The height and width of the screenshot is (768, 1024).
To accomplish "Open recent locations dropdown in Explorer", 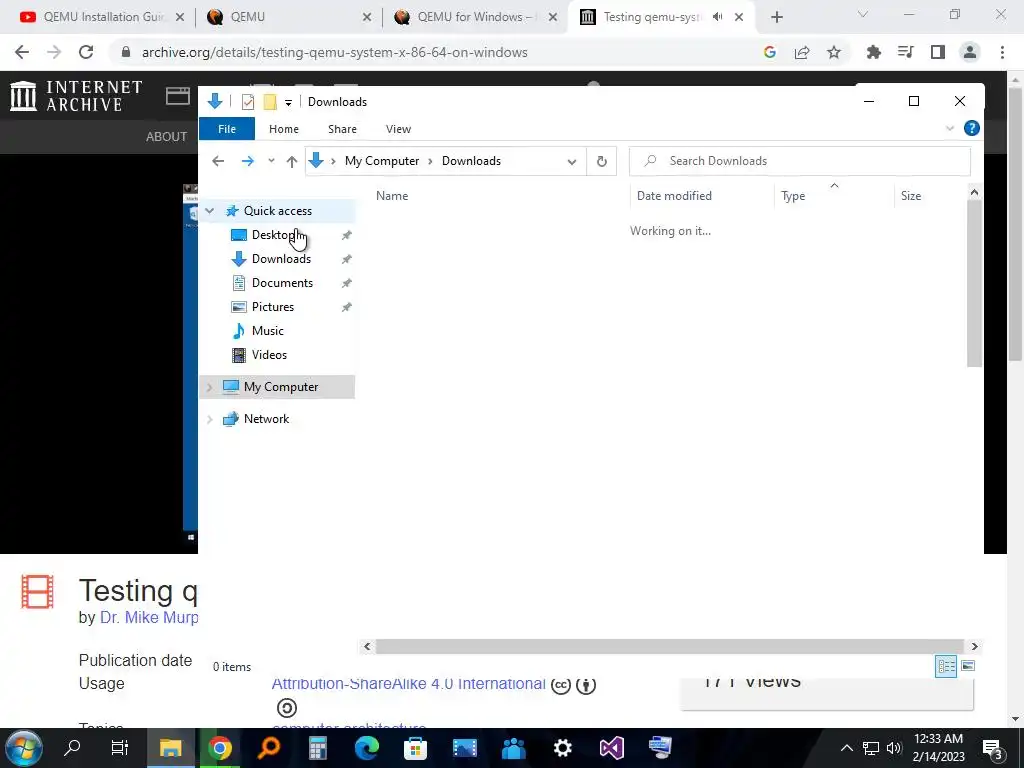I will 271,161.
